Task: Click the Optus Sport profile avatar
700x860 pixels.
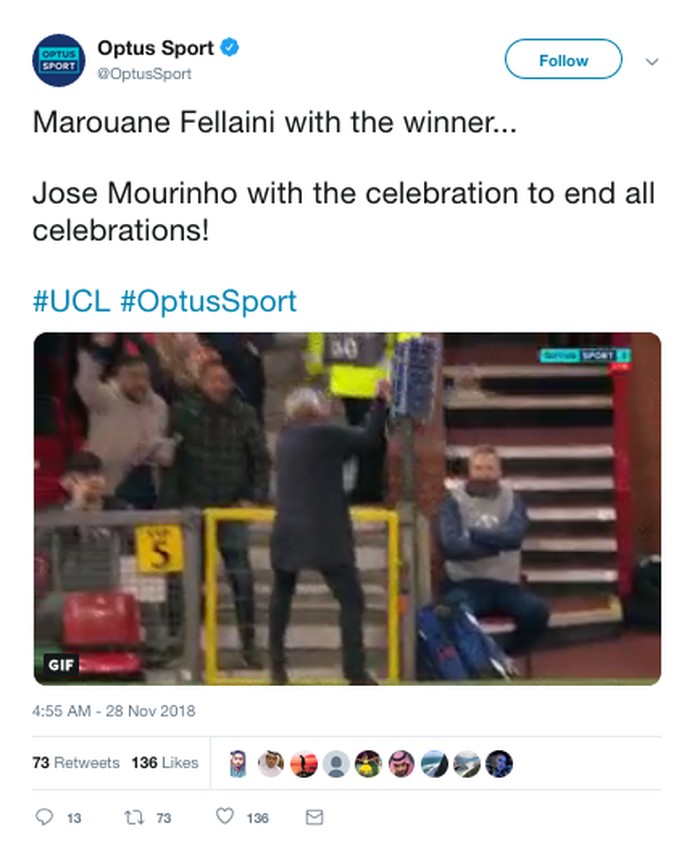Action: (58, 60)
